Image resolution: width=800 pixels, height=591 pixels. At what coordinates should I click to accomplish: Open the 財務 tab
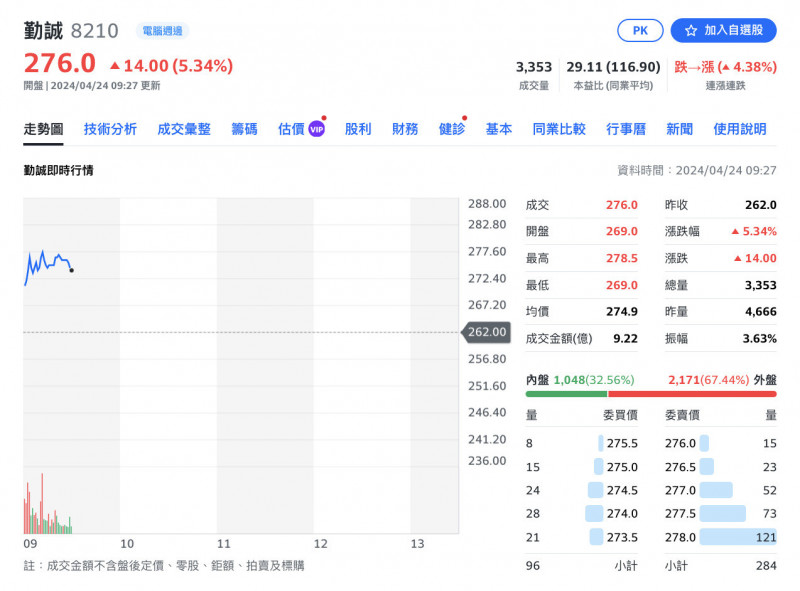[405, 129]
